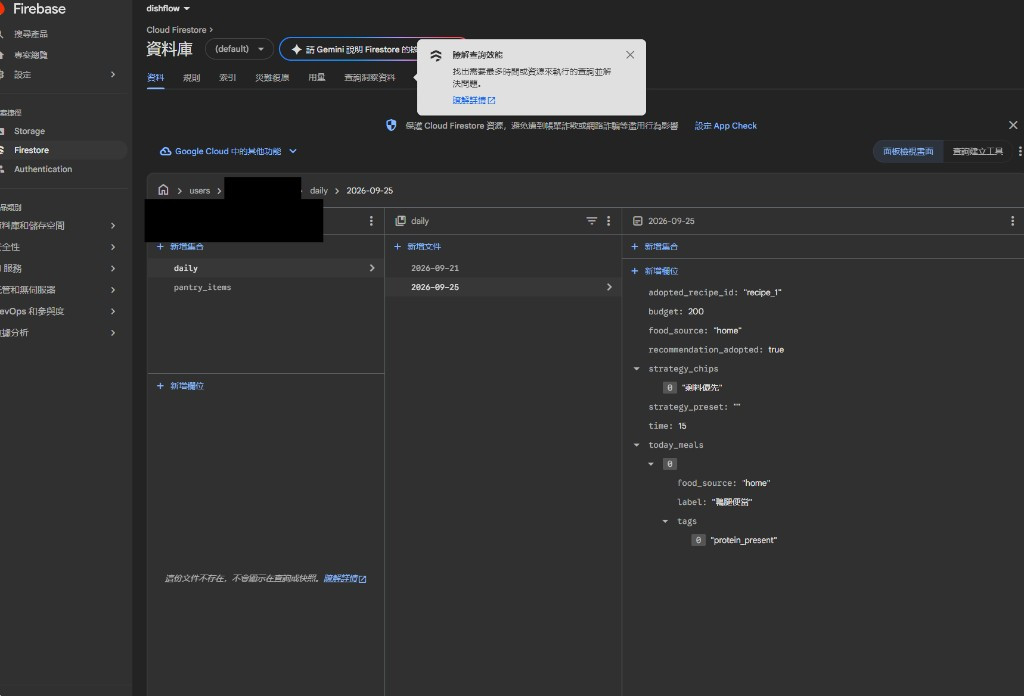Switch to the 用量 tab
The height and width of the screenshot is (696, 1024).
tap(317, 78)
